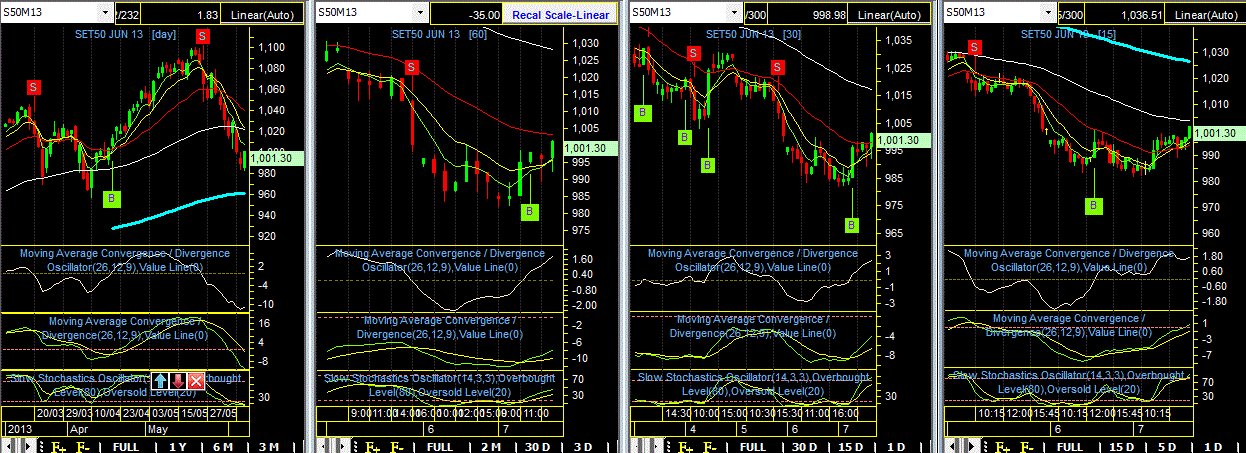The height and width of the screenshot is (453, 1246).
Task: Select 1 Y range in day chart panel
Action: click(177, 446)
